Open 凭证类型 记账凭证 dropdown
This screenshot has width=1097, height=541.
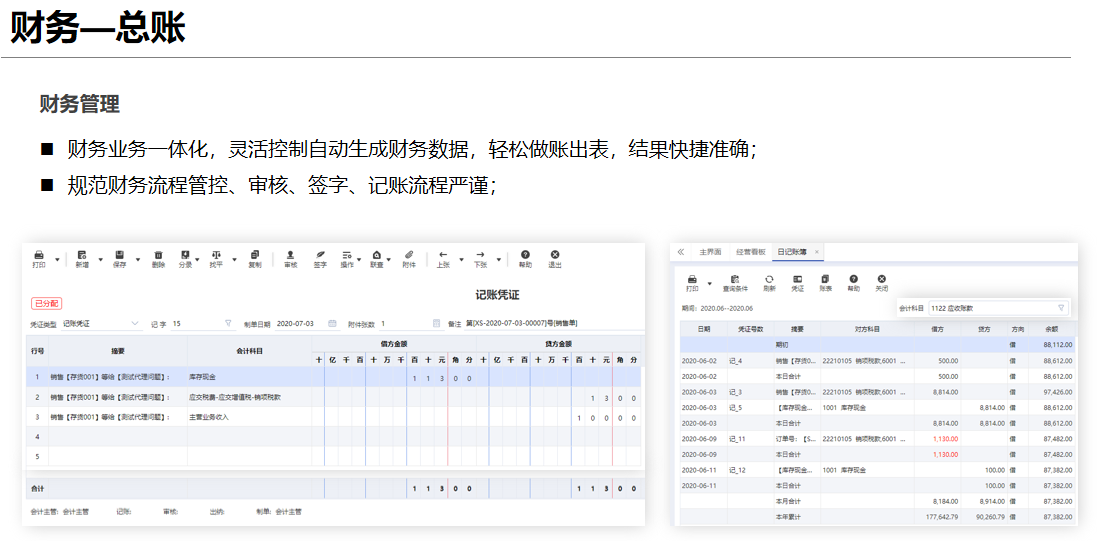pos(101,324)
